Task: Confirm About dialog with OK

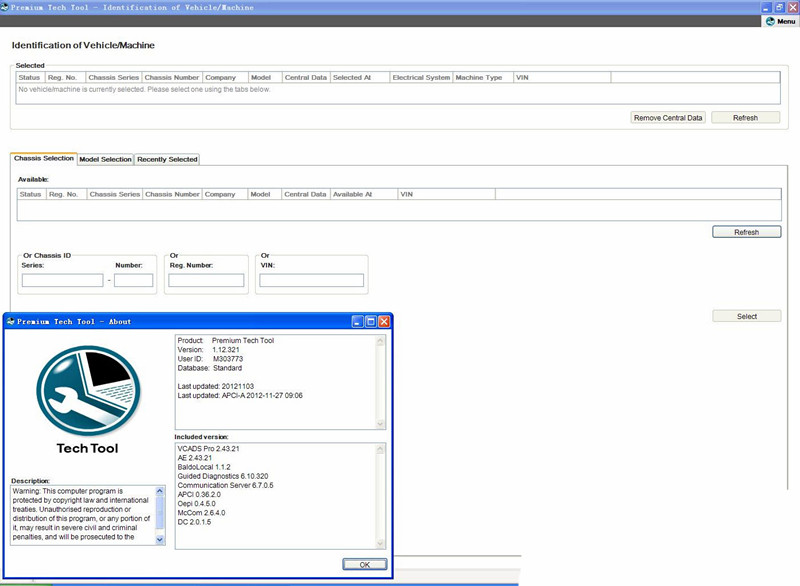Action: click(365, 565)
